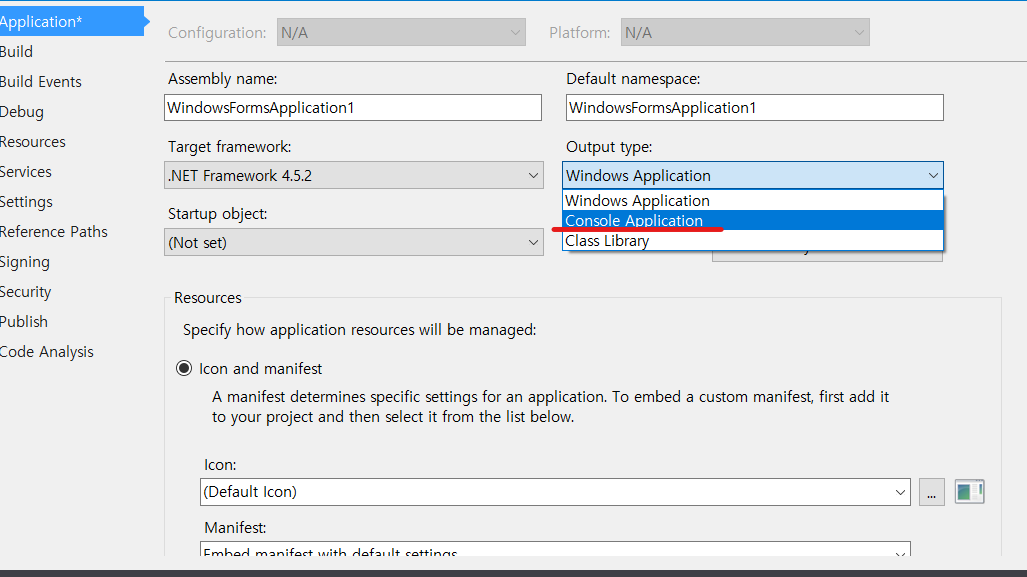This screenshot has width=1027, height=577.
Task: Open the Publish tab
Action: tap(24, 322)
